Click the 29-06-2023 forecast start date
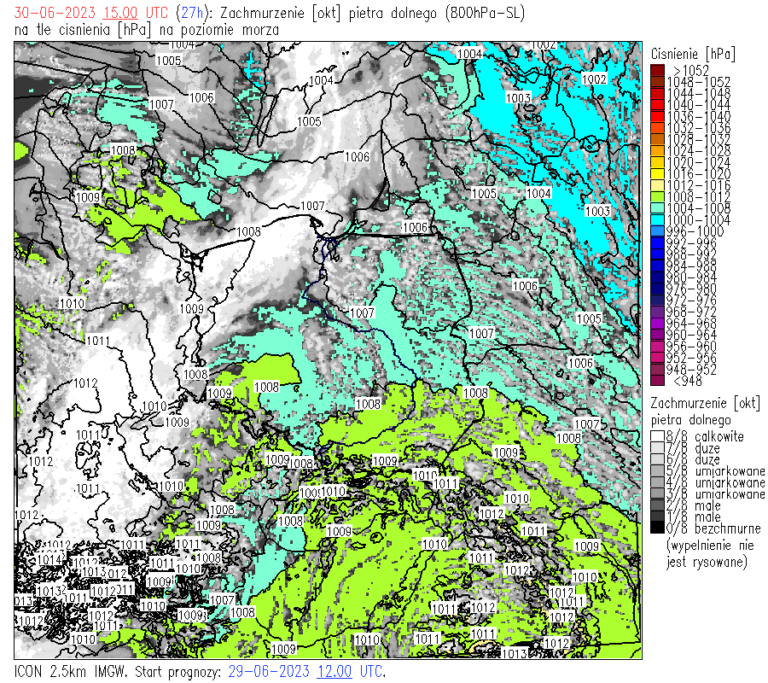This screenshot has height=683, width=768. pyautogui.click(x=270, y=670)
